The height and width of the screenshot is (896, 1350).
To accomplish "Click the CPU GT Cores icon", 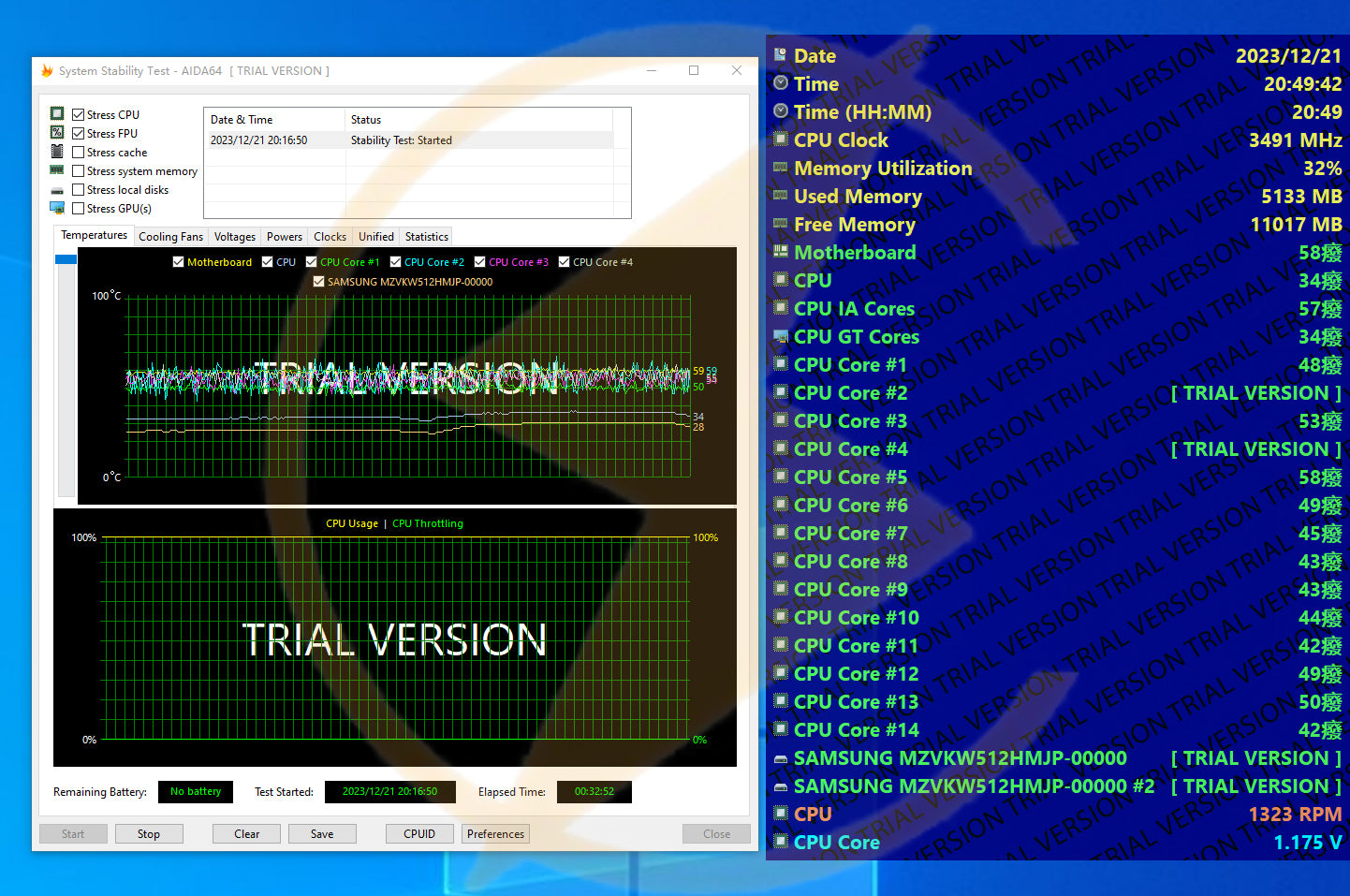I will tap(781, 336).
